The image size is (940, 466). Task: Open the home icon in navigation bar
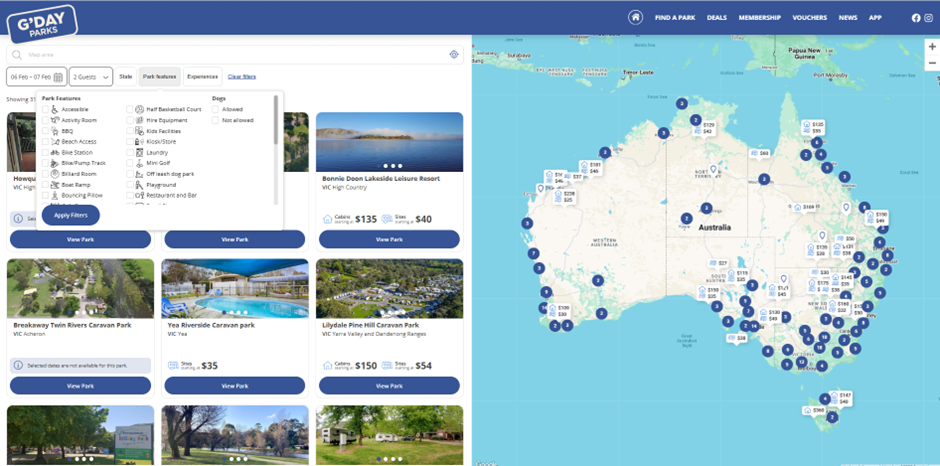pos(635,17)
